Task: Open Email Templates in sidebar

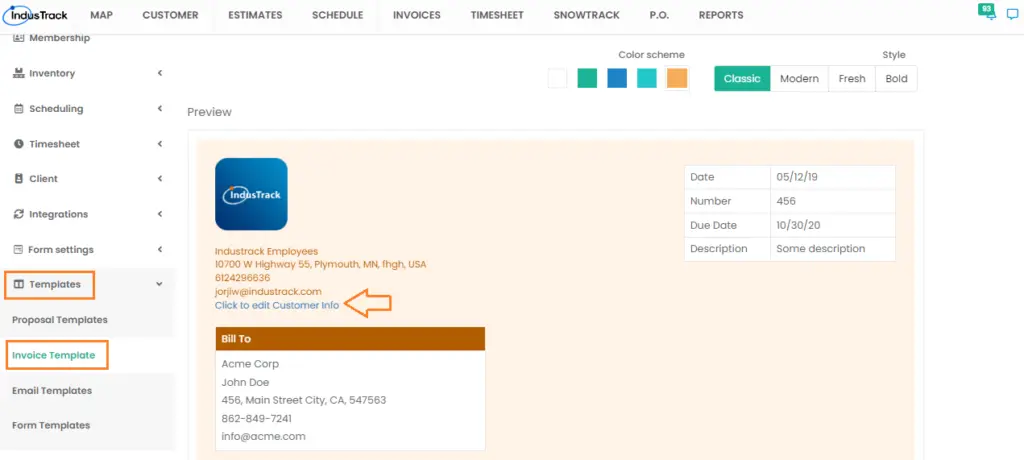Action: (52, 391)
